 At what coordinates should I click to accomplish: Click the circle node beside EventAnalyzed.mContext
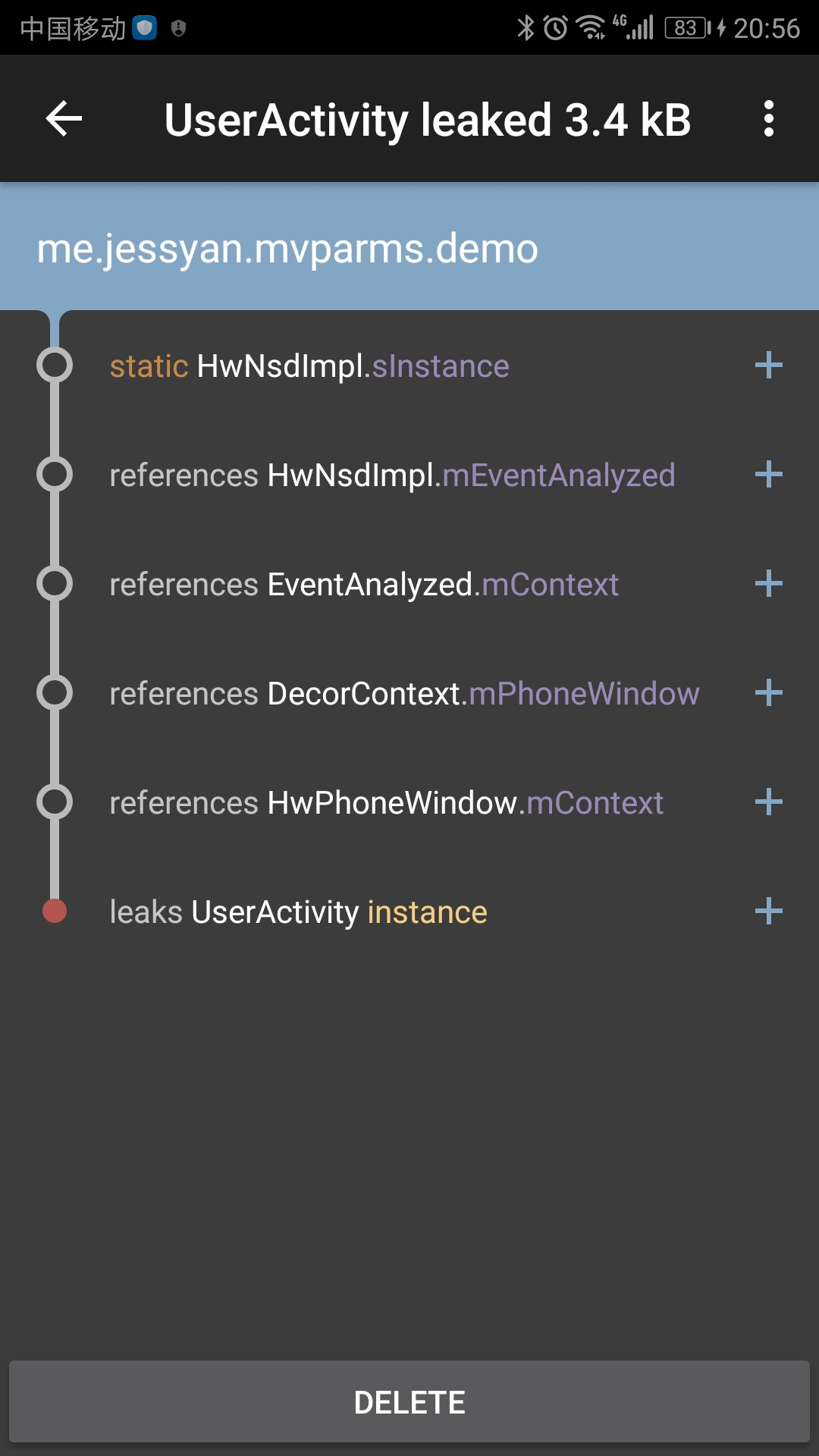55,584
